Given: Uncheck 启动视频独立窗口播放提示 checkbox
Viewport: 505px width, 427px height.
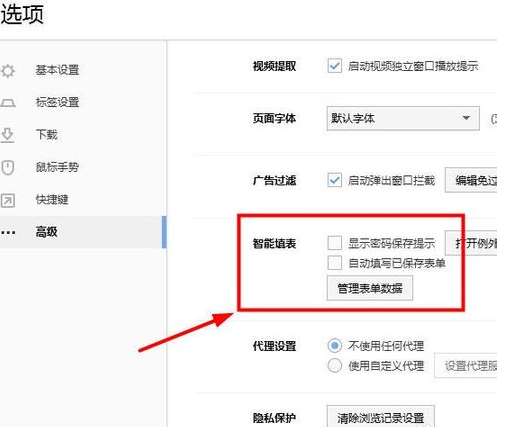Looking at the screenshot, I should [334, 66].
